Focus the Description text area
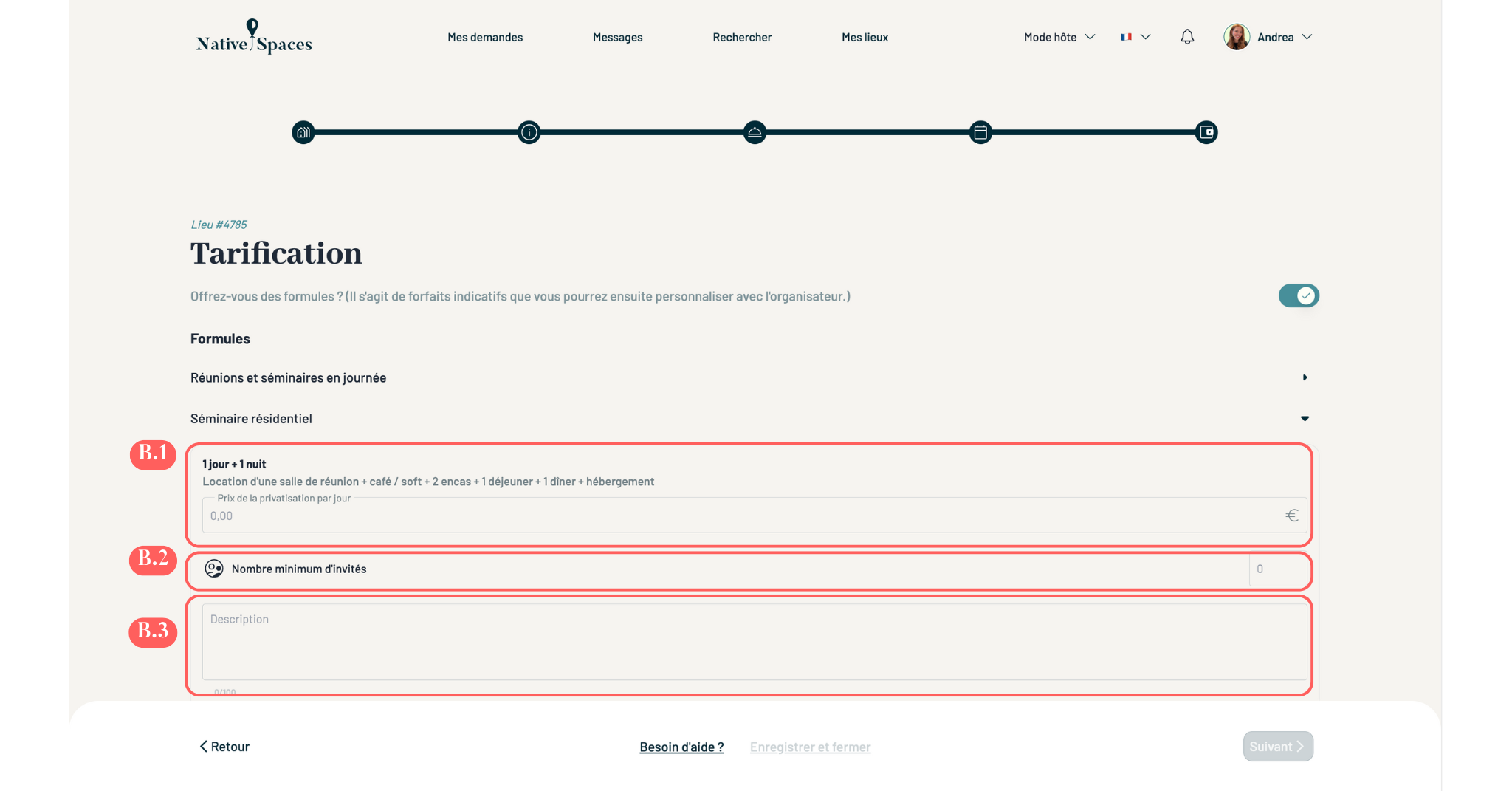Viewport: 1512px width, 791px height. click(x=755, y=641)
